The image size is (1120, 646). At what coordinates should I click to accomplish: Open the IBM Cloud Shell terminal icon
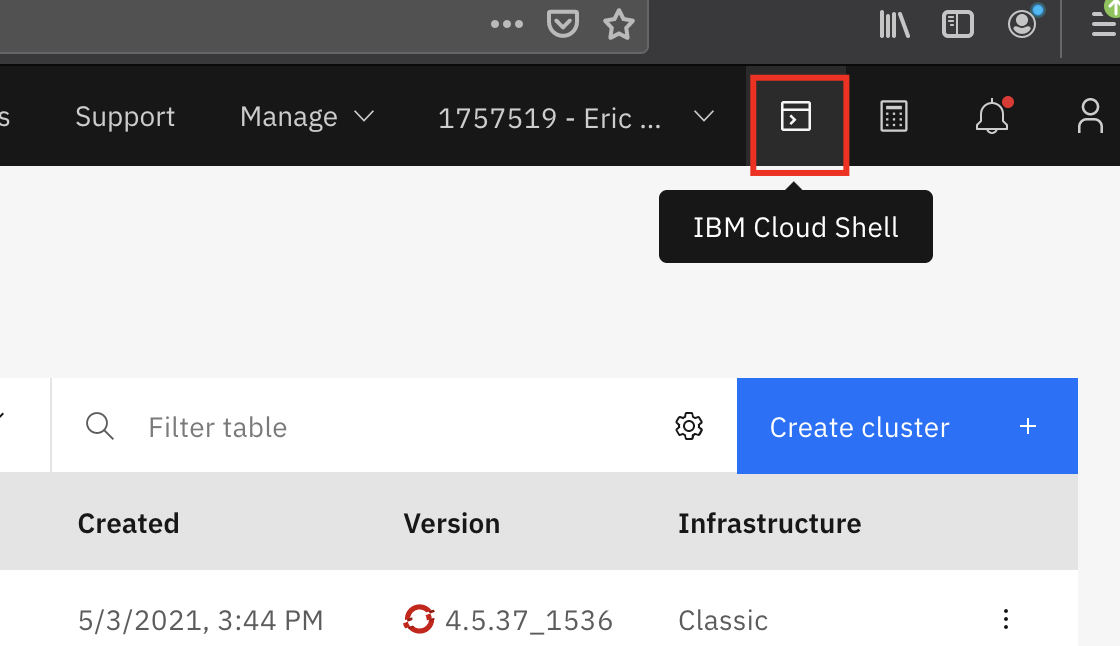tap(796, 117)
